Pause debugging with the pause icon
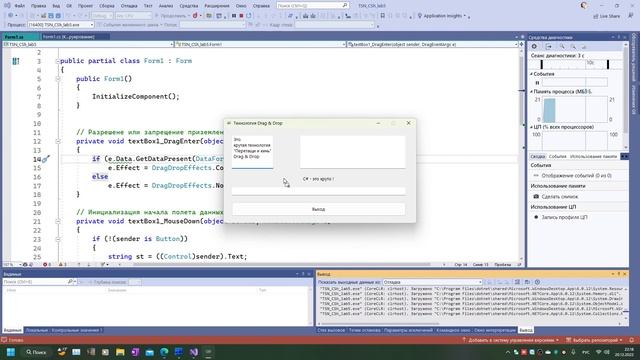Image resolution: width=640 pixels, height=360 pixels. click(x=234, y=16)
